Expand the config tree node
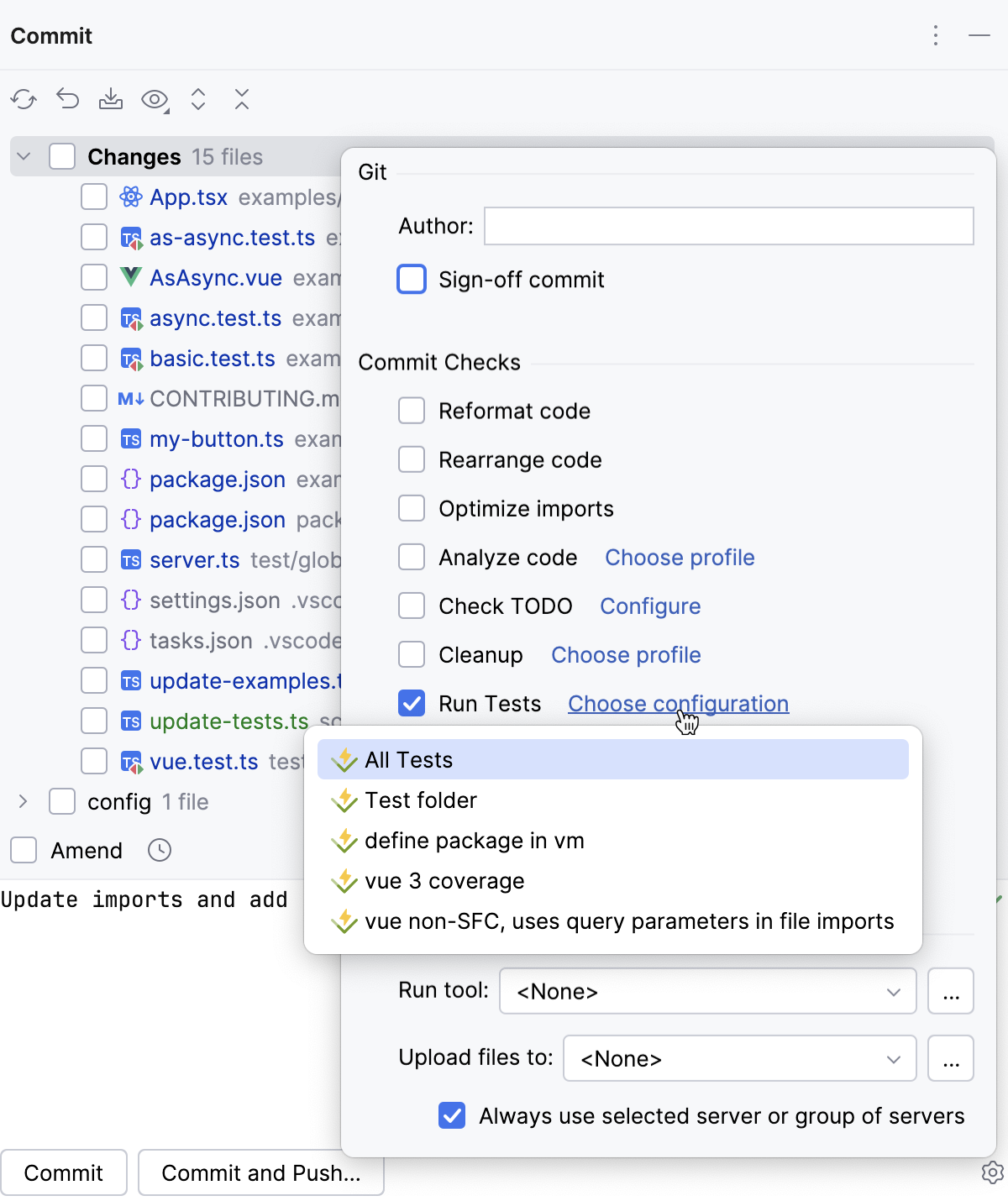1008x1201 pixels. click(x=23, y=801)
